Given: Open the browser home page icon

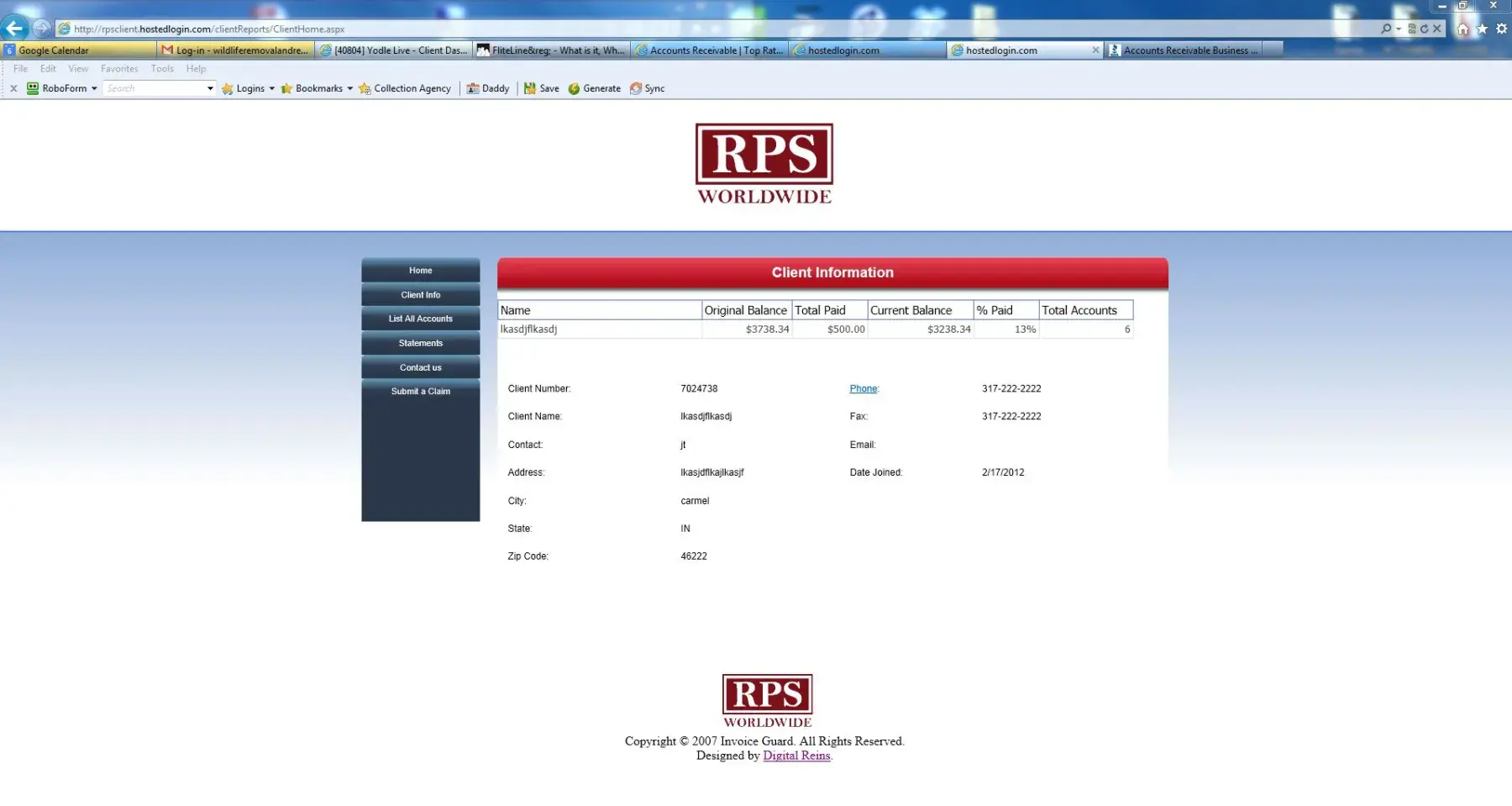Looking at the screenshot, I should (x=1462, y=29).
